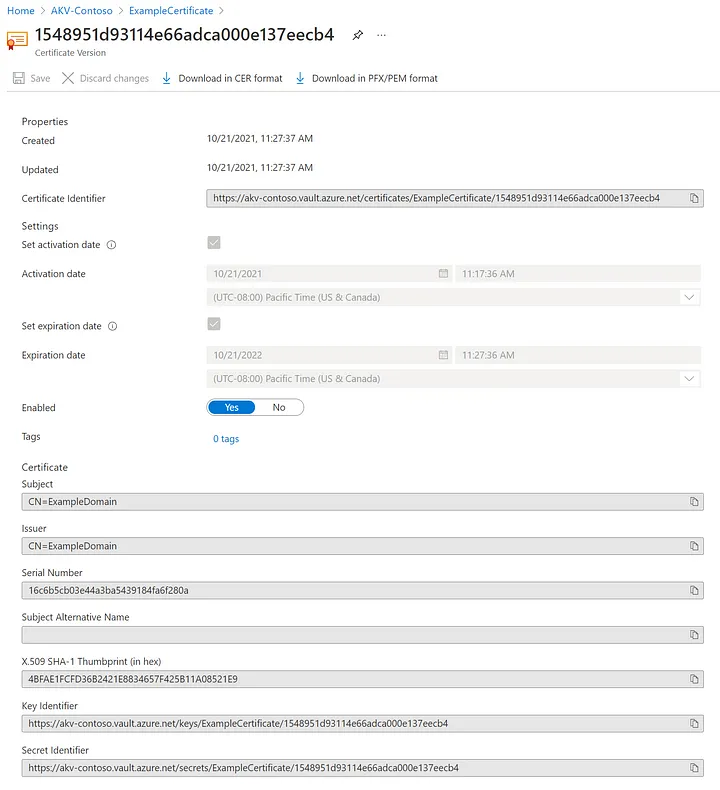Toggle the Set activation date checkbox
Image resolution: width=720 pixels, height=790 pixels.
click(214, 242)
